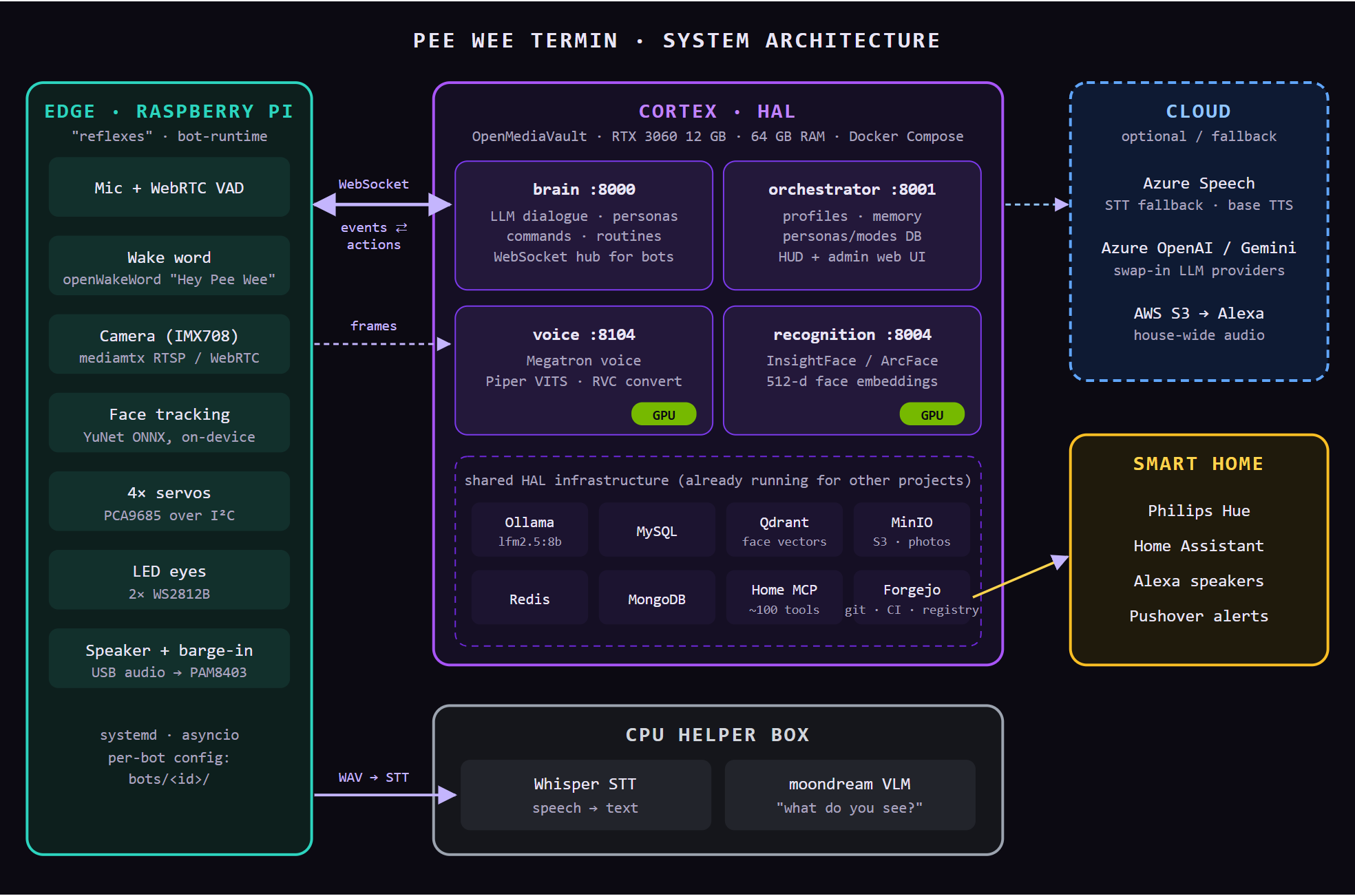This screenshot has width=1355, height=896.
Task: Select the WAV → STT label
Action: 373,777
